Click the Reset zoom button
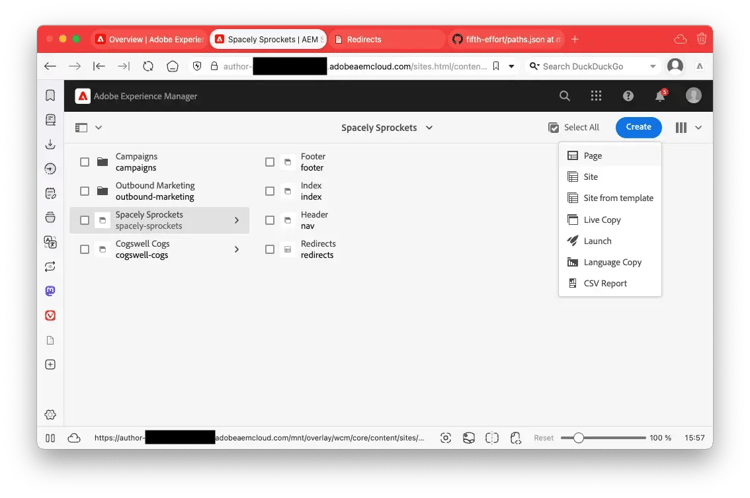Image resolution: width=750 pixels, height=498 pixels. tap(543, 438)
